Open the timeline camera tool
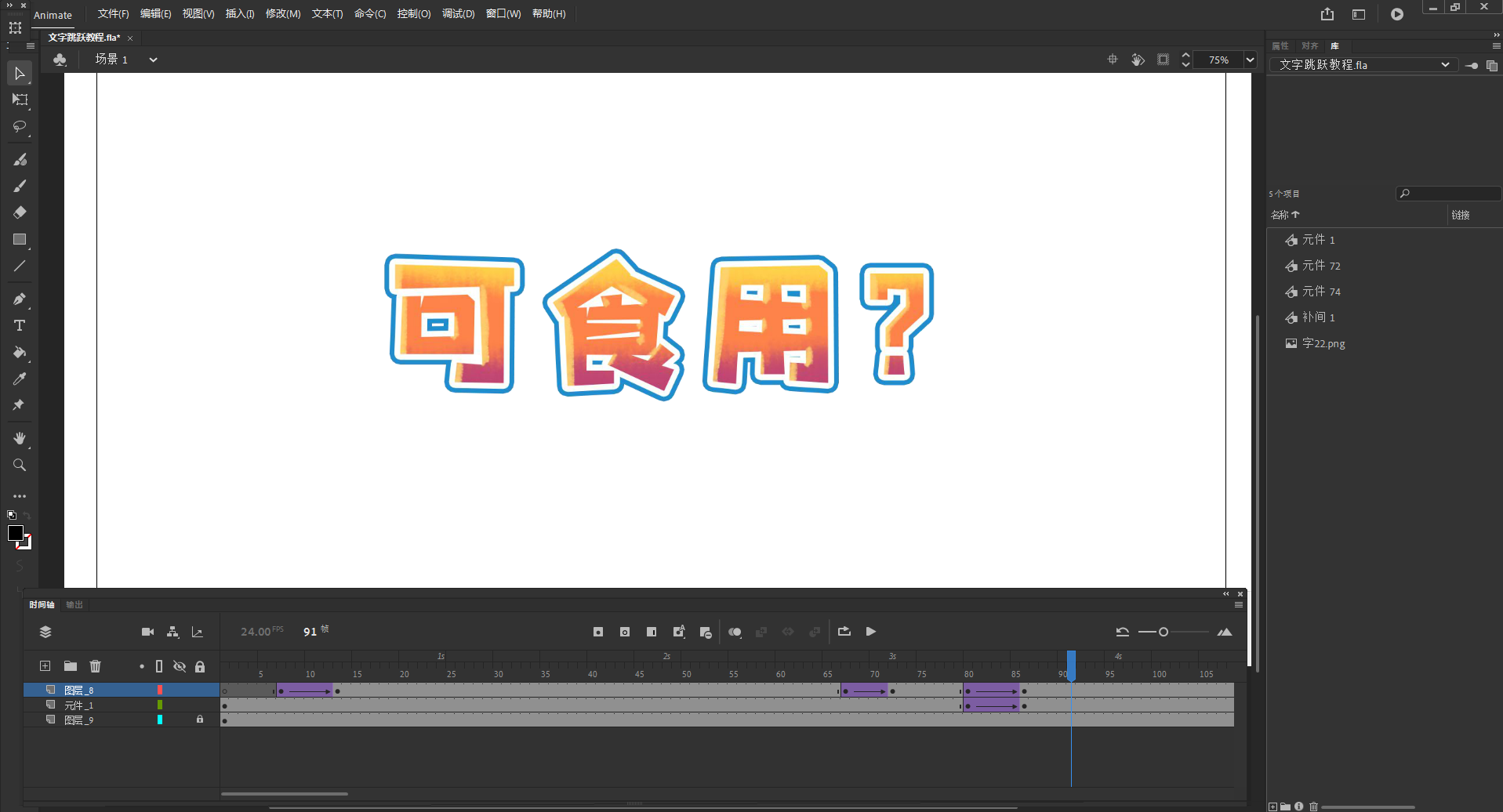This screenshot has height=812, width=1503. [x=147, y=632]
